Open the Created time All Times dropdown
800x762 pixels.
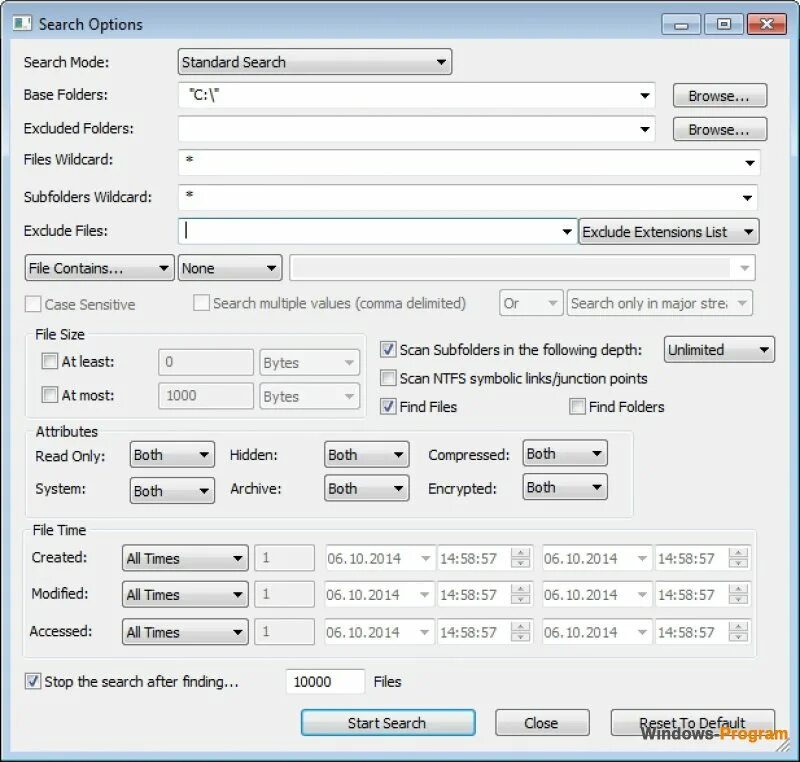pos(185,558)
